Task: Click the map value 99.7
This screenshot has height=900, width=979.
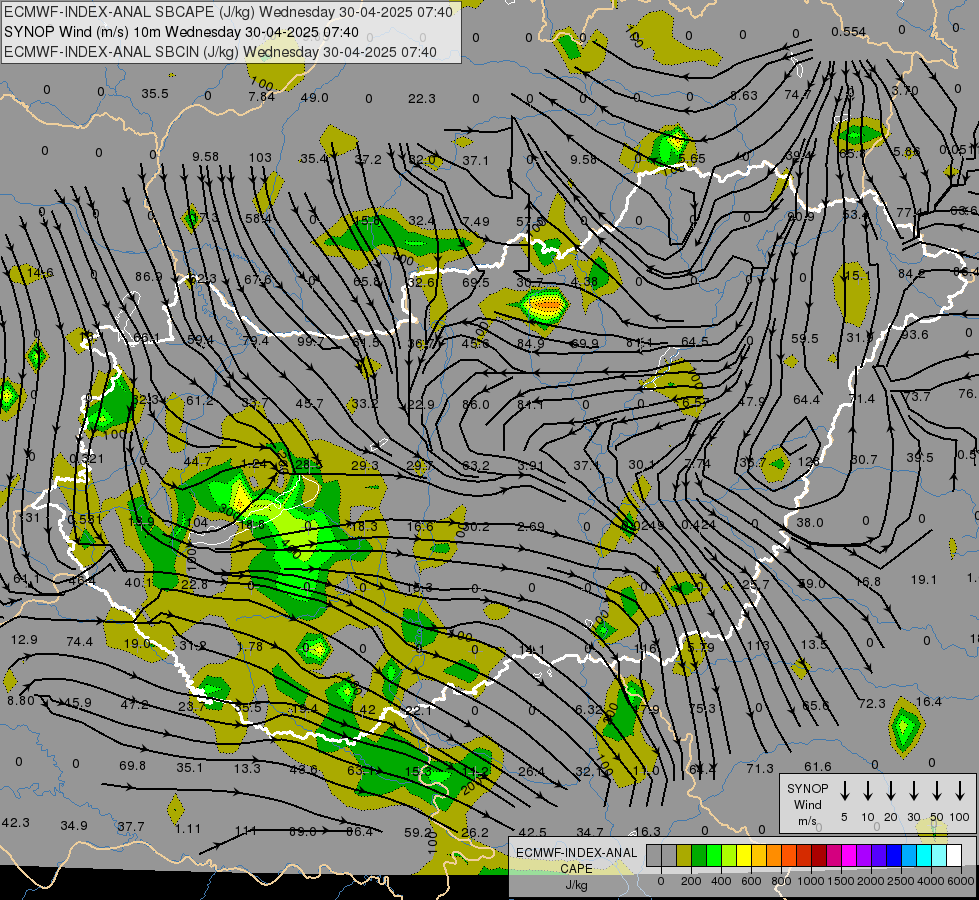Action: pyautogui.click(x=310, y=341)
